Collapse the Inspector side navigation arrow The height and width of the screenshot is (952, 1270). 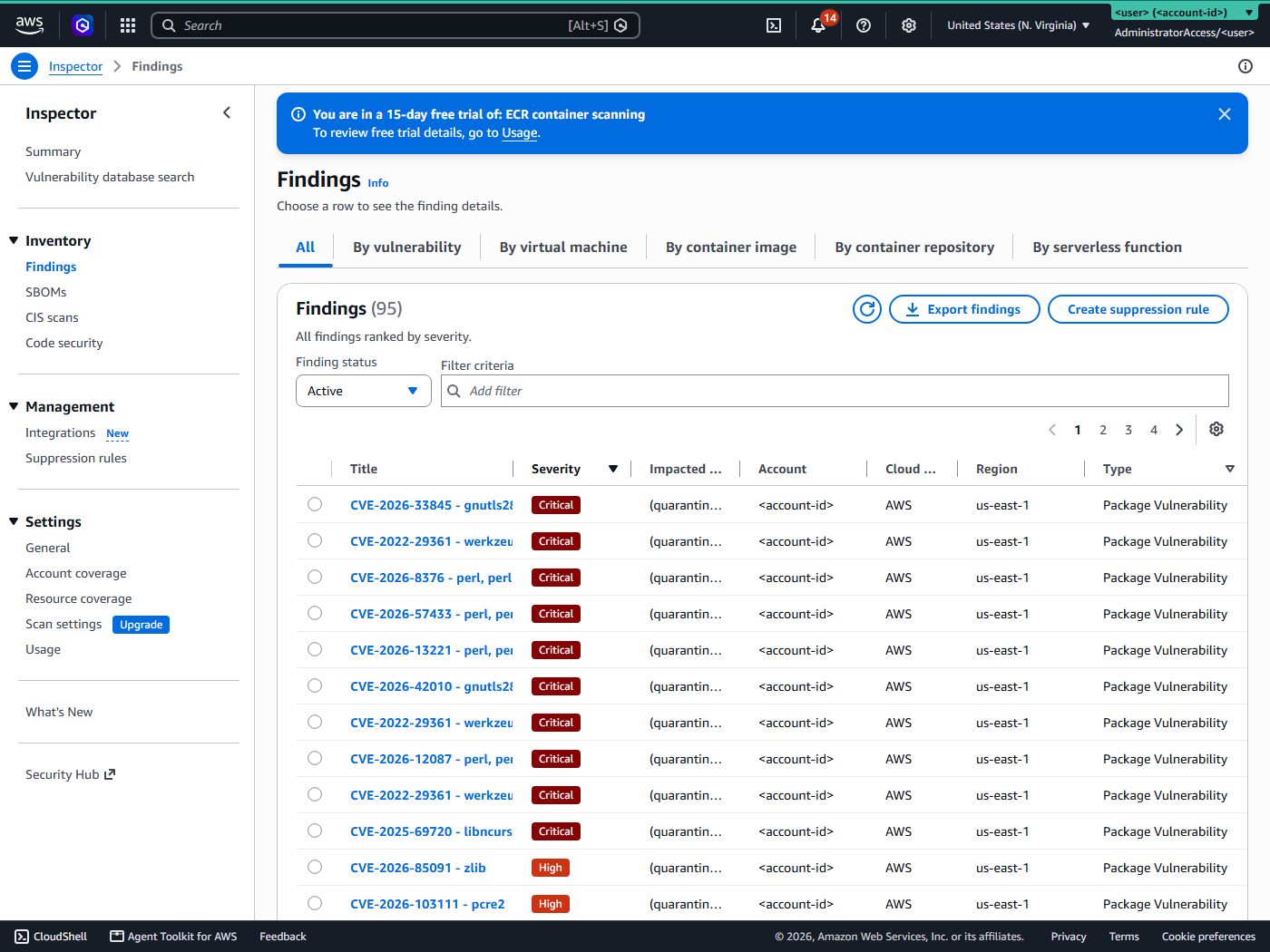tap(227, 112)
